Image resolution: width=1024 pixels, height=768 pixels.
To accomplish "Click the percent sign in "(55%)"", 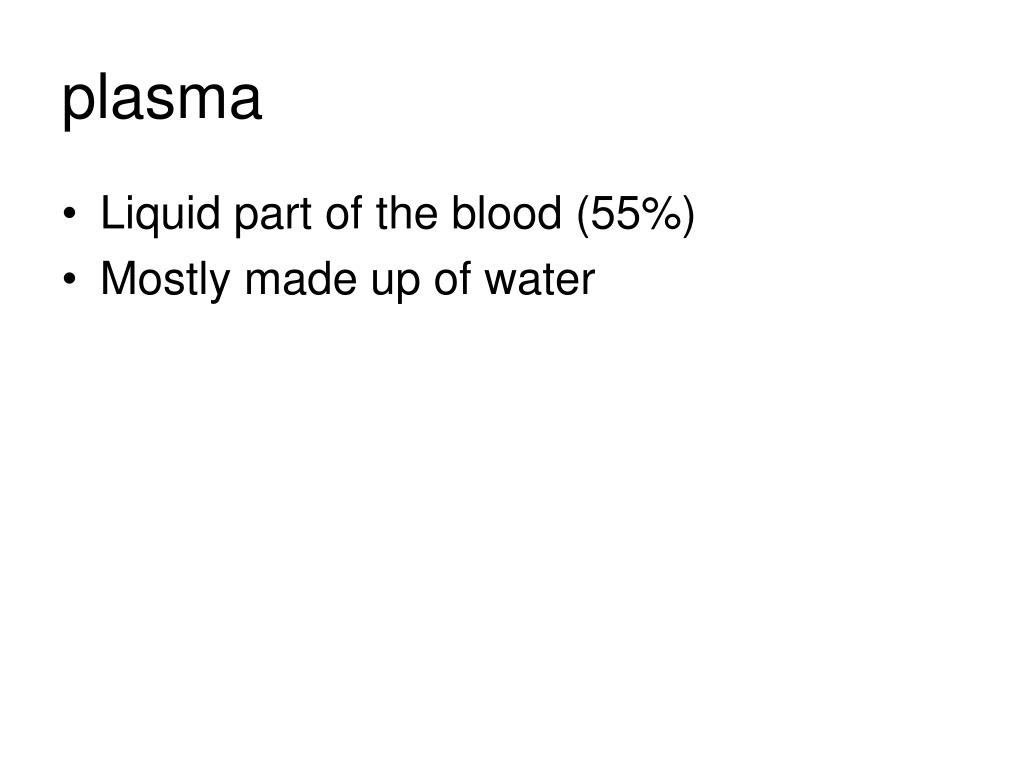I will 660,215.
